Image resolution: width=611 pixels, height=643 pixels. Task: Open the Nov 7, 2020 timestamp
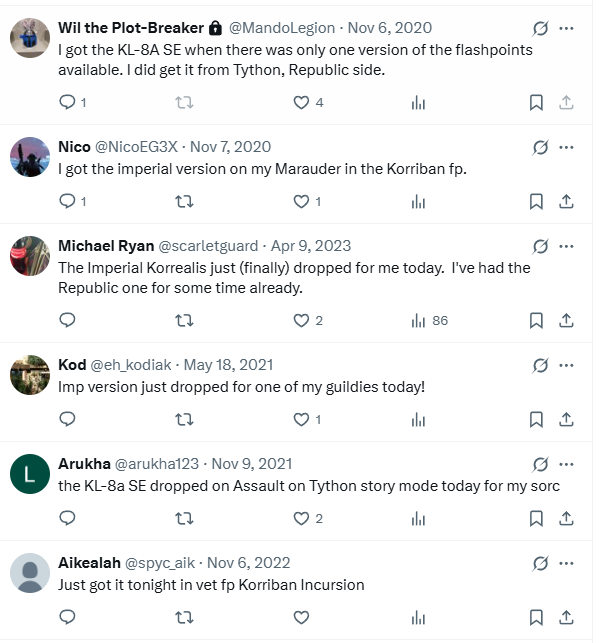pyautogui.click(x=230, y=146)
